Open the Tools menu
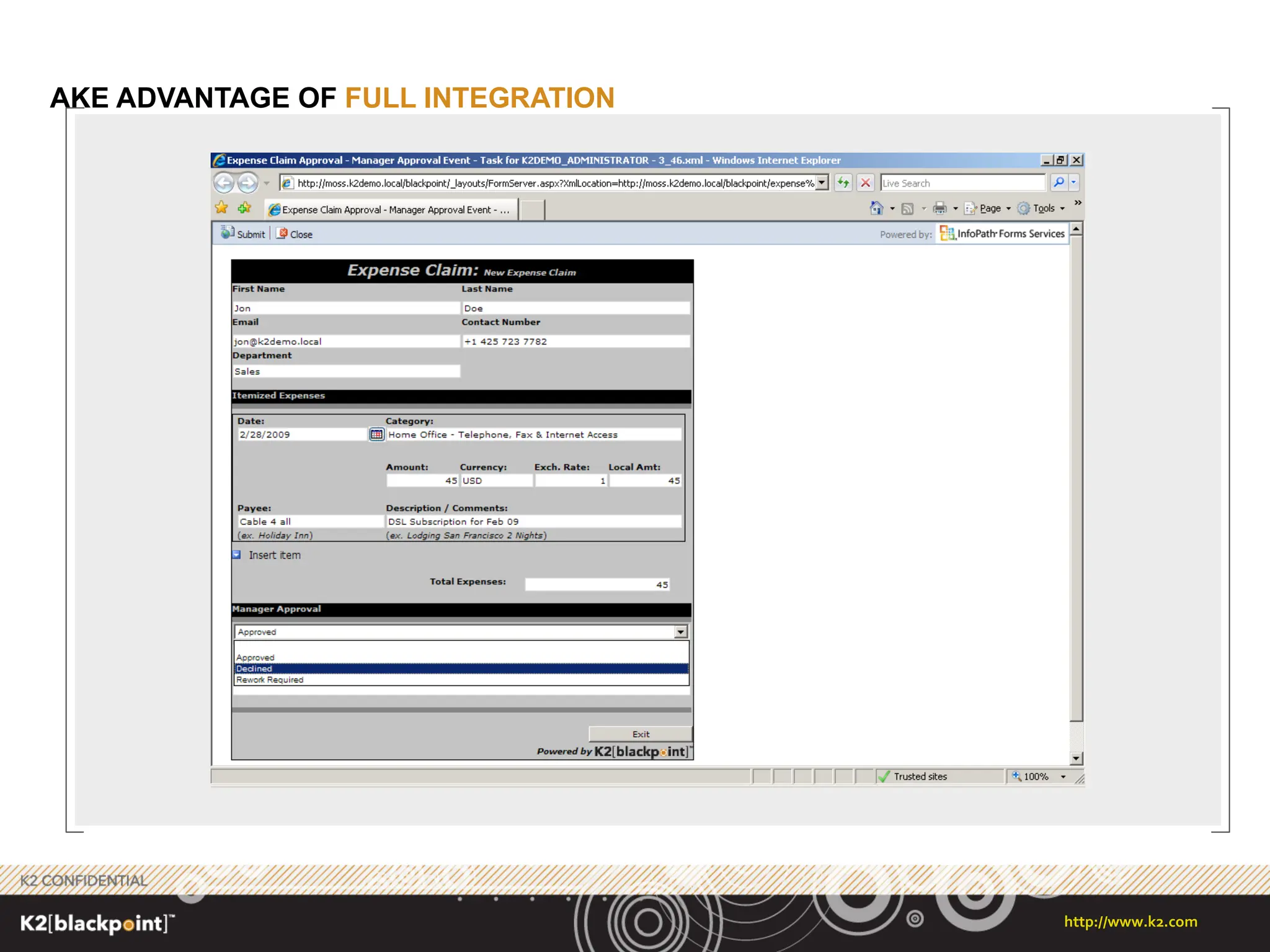The image size is (1270, 952). pyautogui.click(x=1042, y=209)
